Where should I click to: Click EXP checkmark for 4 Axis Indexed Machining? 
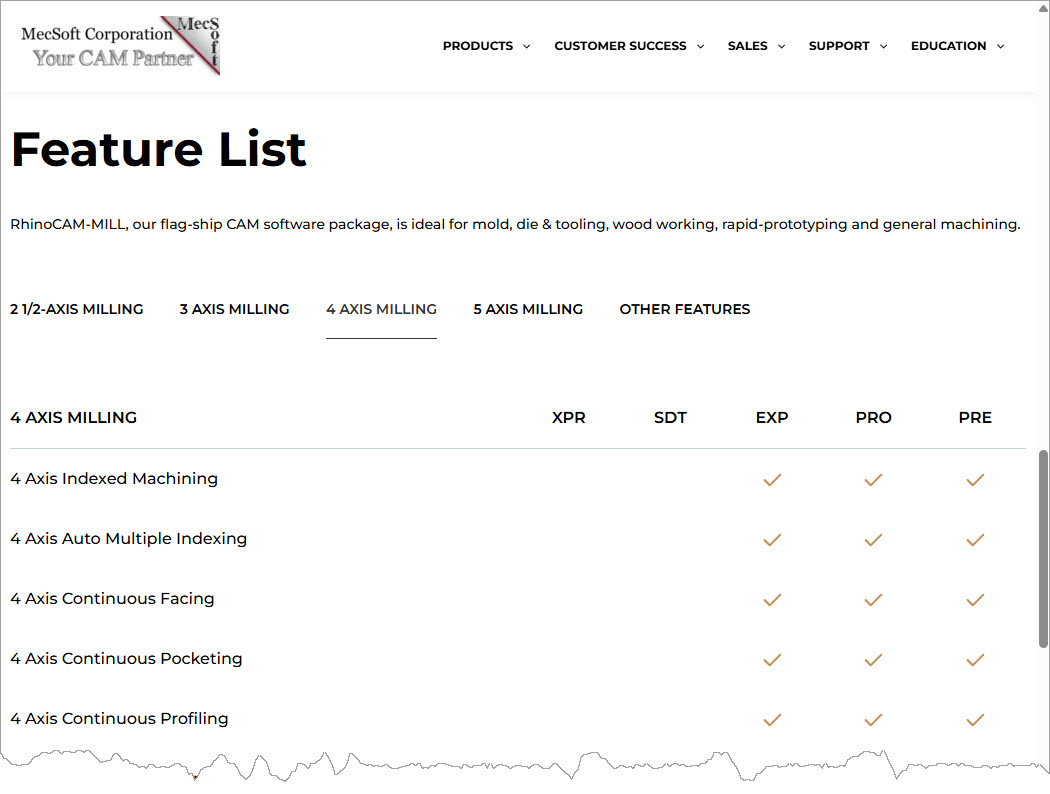coord(772,480)
